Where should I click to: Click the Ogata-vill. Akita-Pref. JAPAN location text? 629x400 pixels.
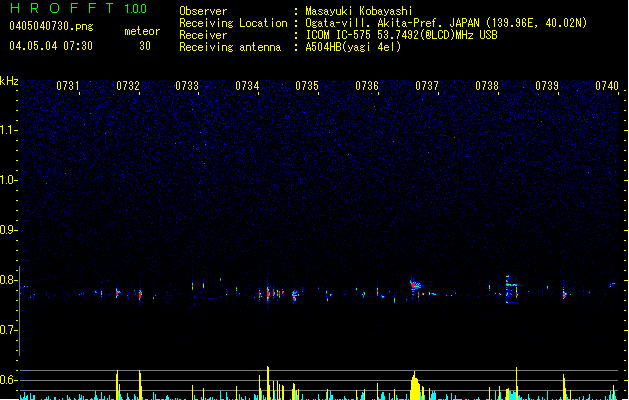click(x=446, y=23)
